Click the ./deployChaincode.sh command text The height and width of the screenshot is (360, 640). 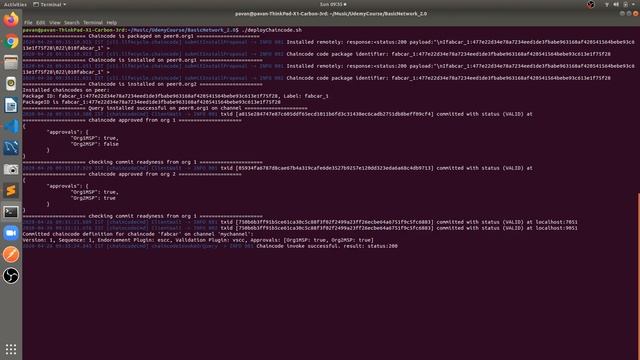click(x=272, y=30)
